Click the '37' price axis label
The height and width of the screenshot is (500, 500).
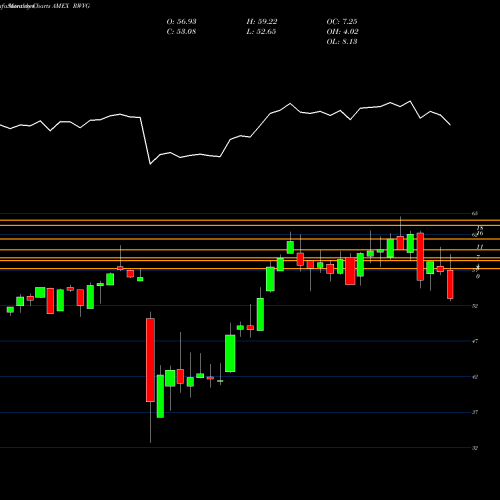[475, 412]
